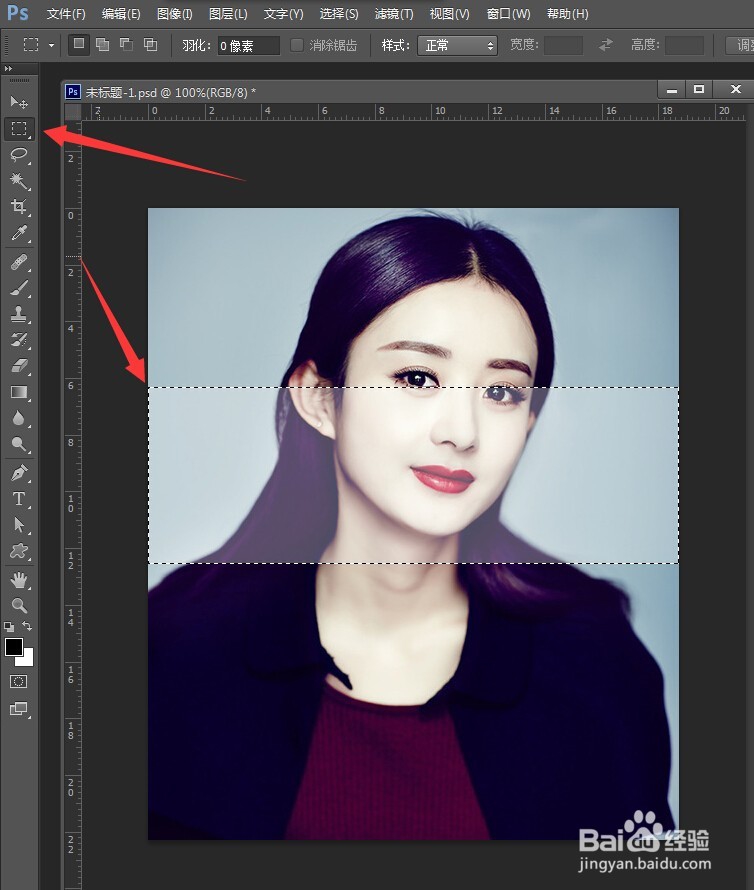Select the Brush tool
The height and width of the screenshot is (890, 754).
click(x=19, y=288)
